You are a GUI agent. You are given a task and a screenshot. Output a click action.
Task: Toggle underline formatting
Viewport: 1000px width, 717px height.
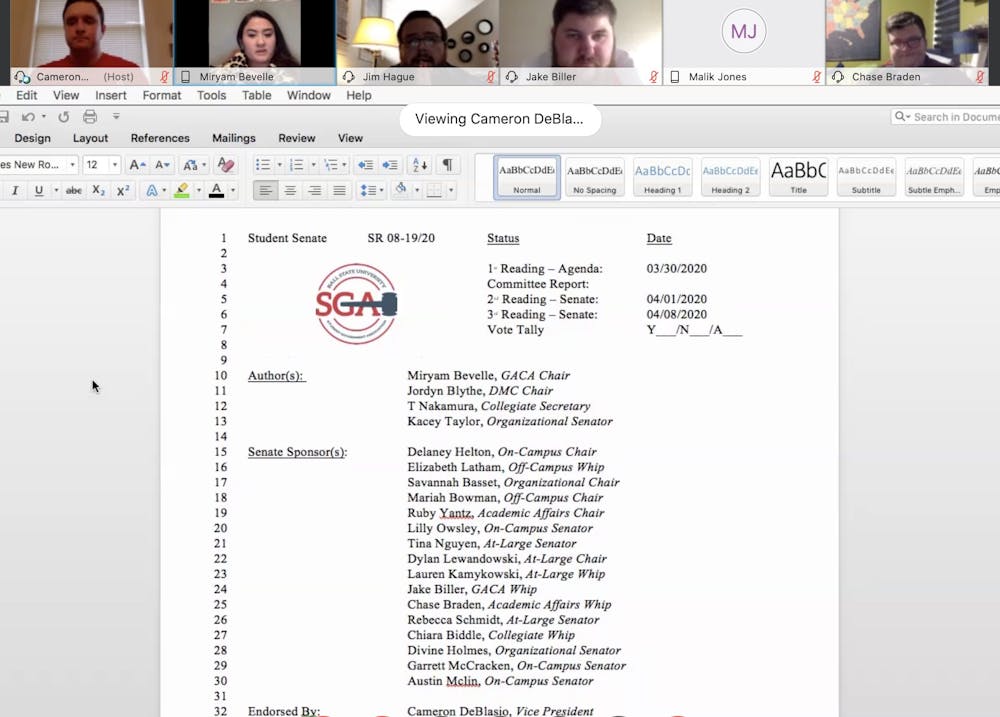(39, 191)
